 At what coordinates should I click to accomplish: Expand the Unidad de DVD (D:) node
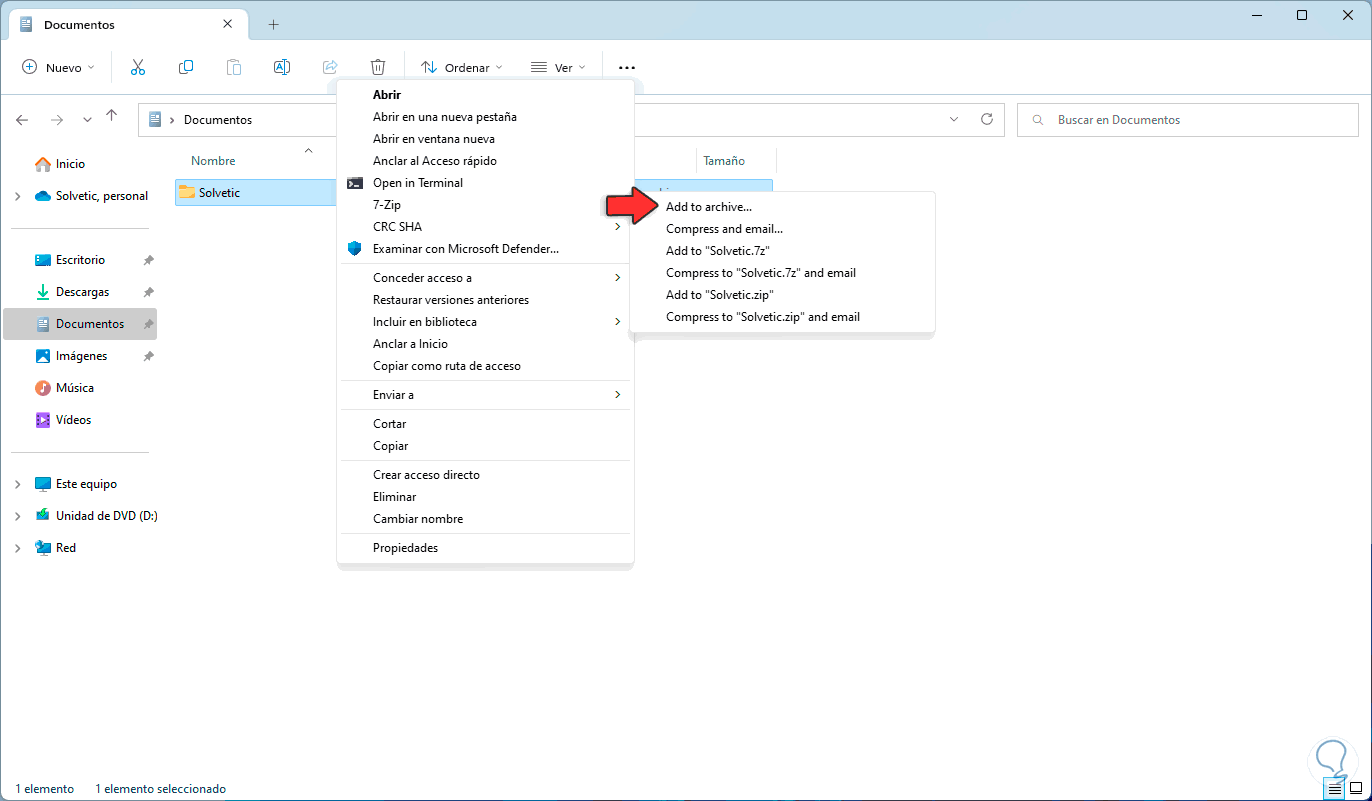(17, 516)
